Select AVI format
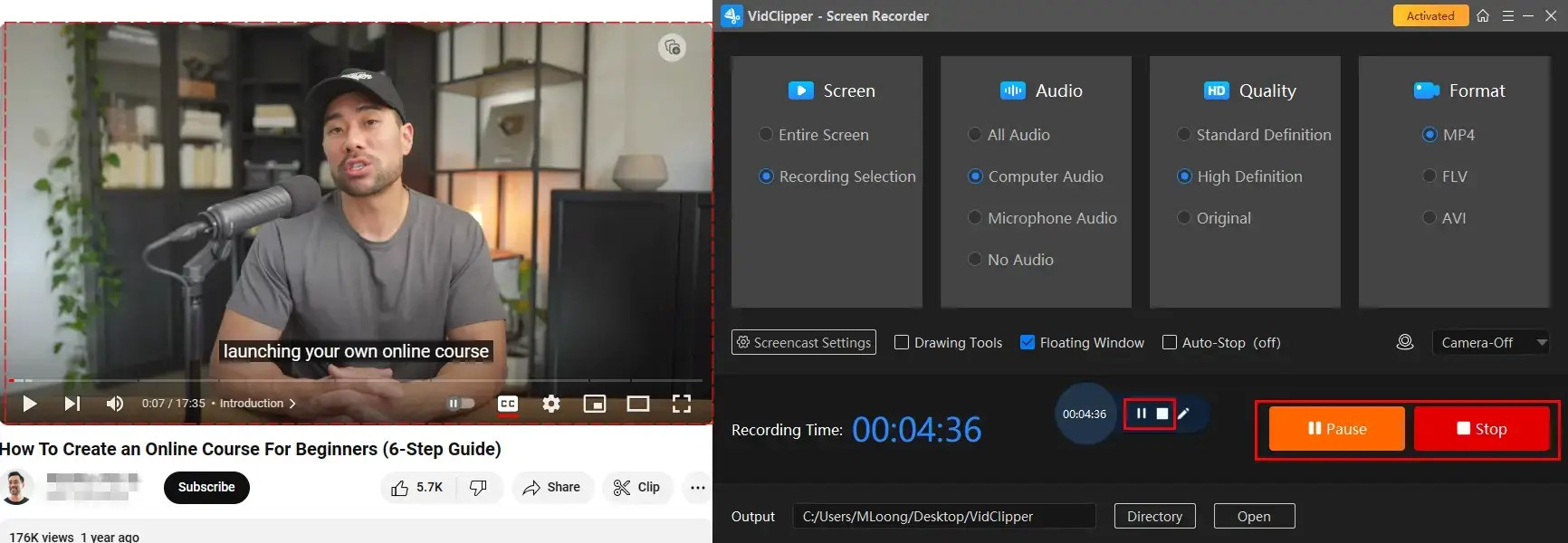Image resolution: width=1568 pixels, height=543 pixels. pos(1444,218)
